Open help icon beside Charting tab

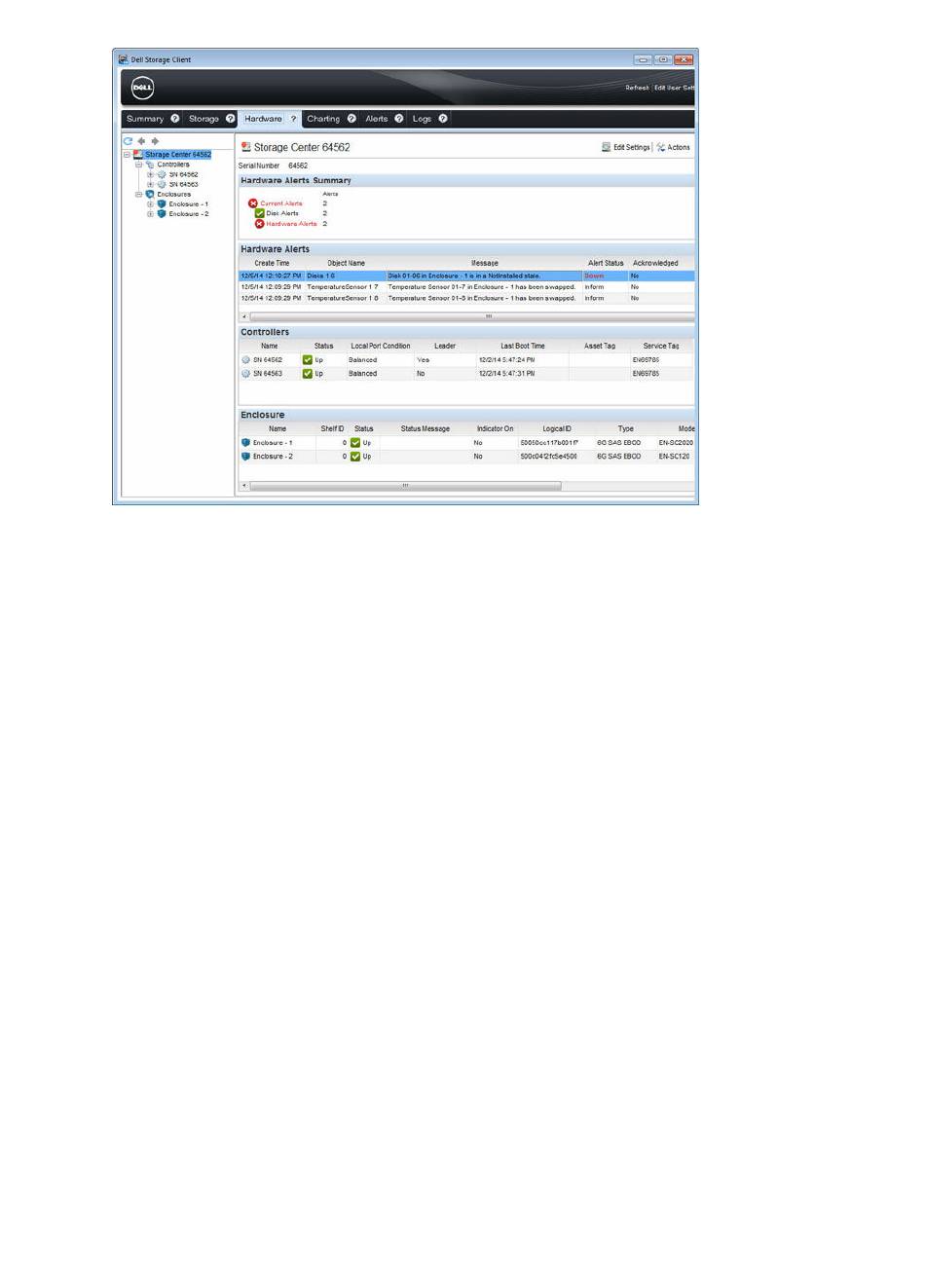351,119
